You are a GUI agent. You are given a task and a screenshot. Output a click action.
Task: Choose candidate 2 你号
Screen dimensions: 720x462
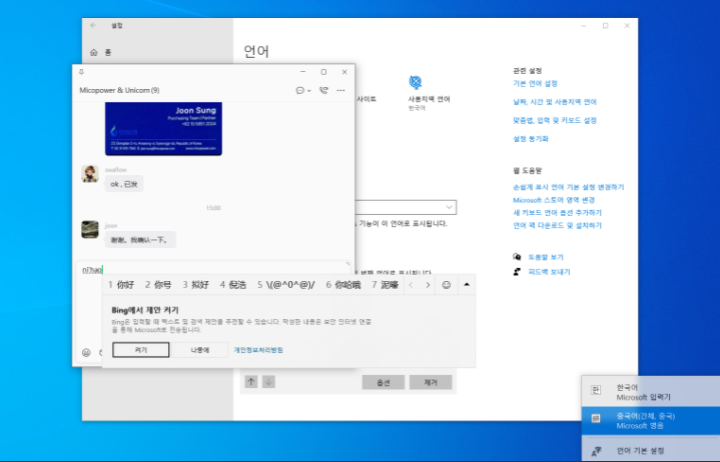(158, 285)
